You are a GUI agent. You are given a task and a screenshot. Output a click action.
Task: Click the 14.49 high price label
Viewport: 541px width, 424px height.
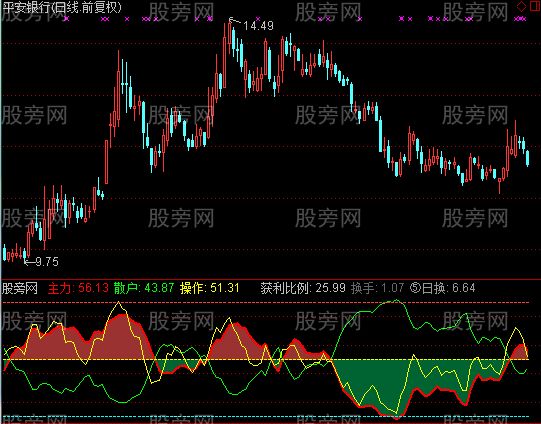point(258,26)
